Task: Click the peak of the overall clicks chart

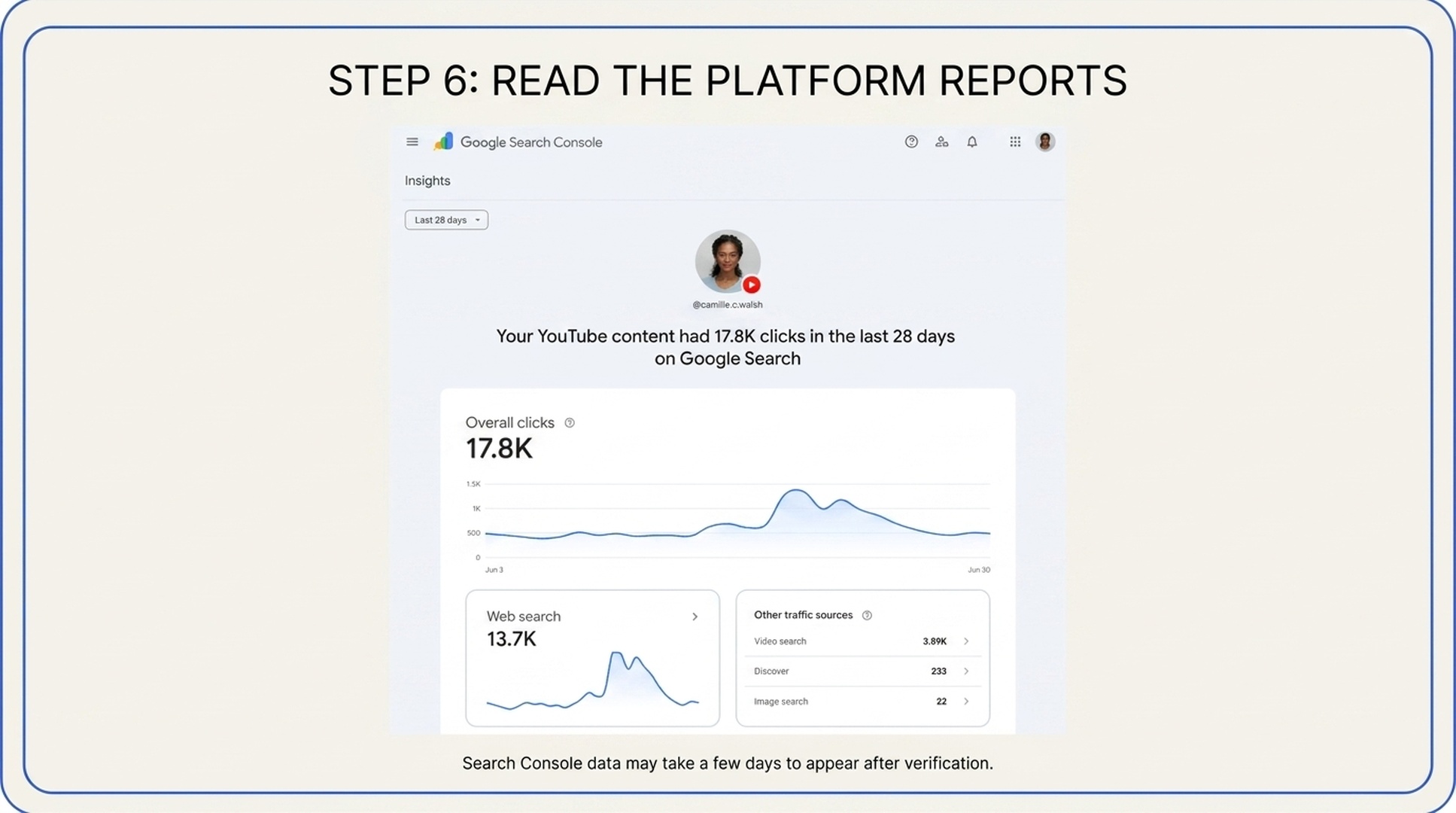Action: (795, 491)
